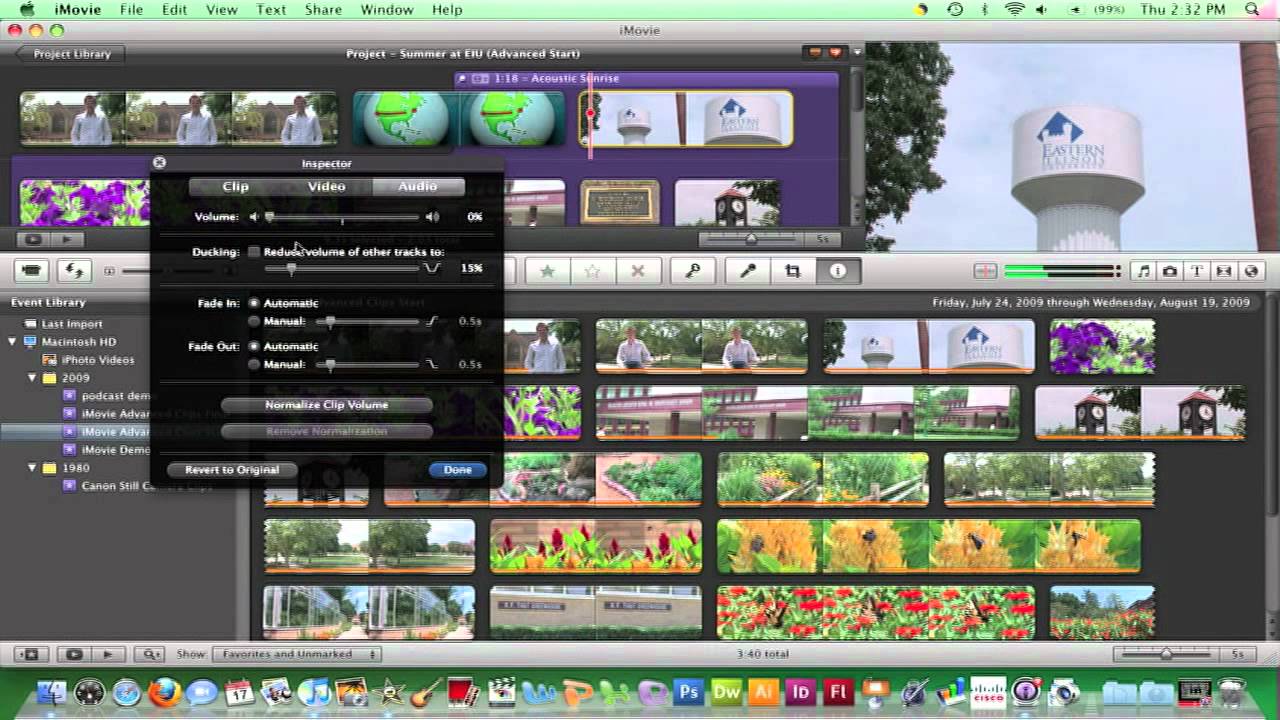Viewport: 1280px width, 720px height.
Task: Play the event from the footer play button
Action: click(x=107, y=654)
